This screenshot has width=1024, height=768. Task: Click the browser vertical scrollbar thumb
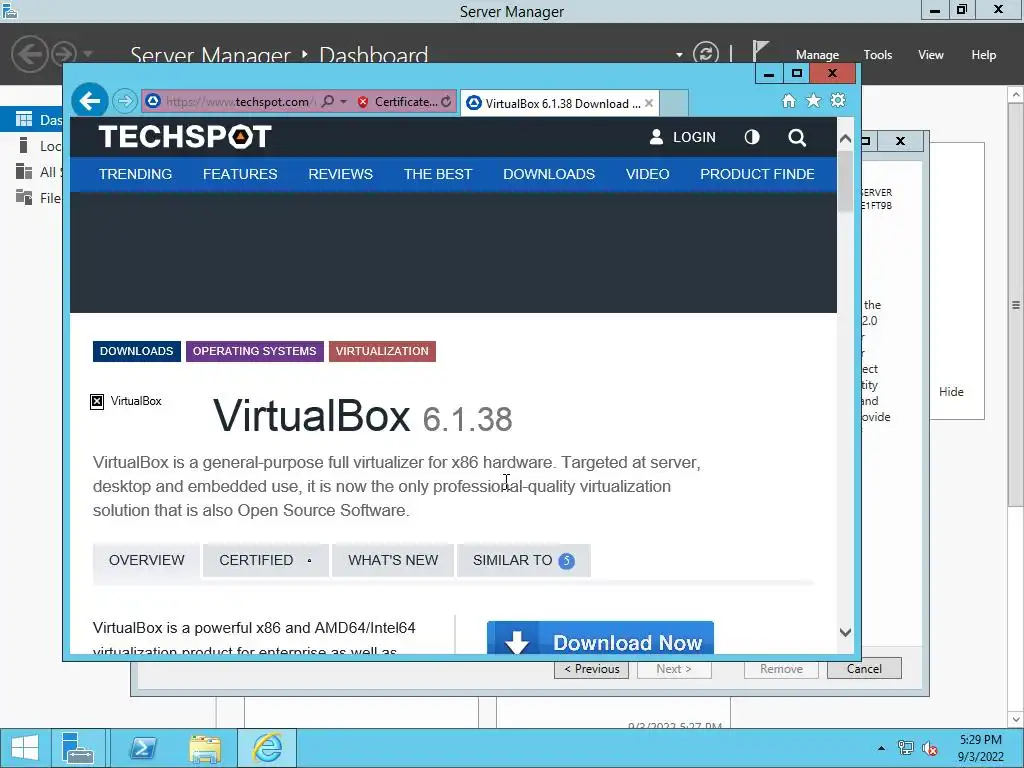845,181
